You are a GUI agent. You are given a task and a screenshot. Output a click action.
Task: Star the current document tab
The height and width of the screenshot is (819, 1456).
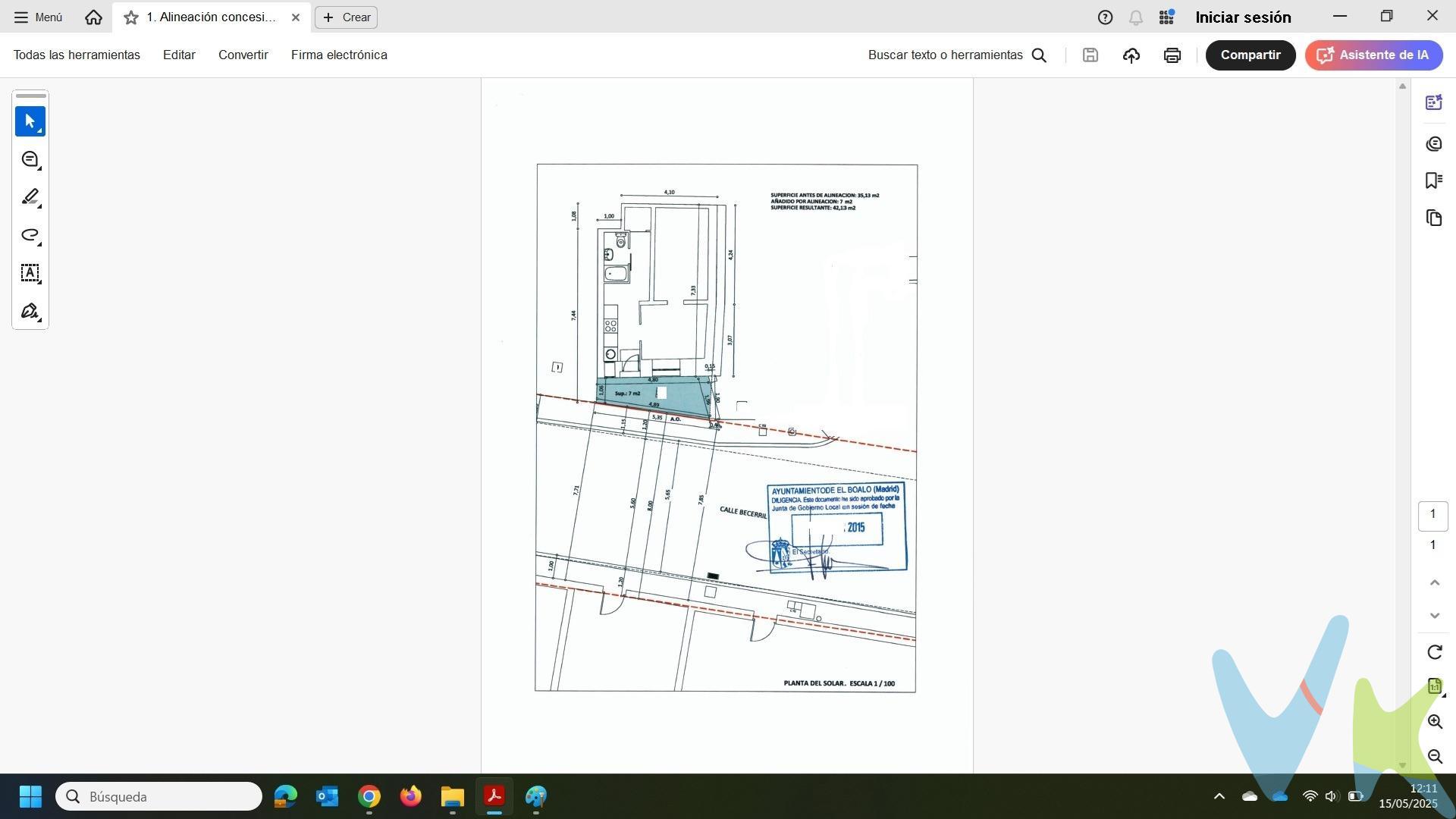(x=131, y=17)
